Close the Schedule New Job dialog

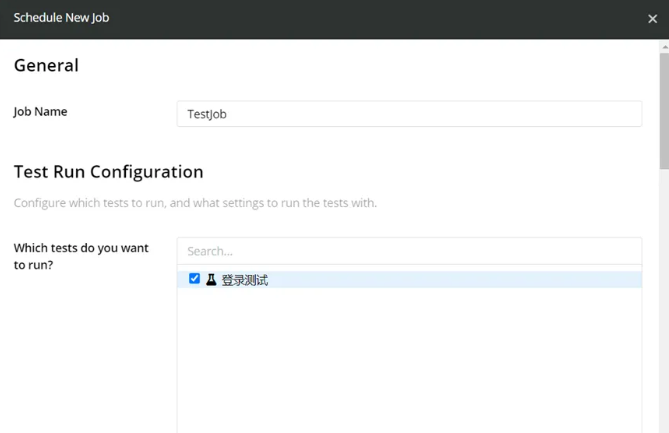(652, 19)
